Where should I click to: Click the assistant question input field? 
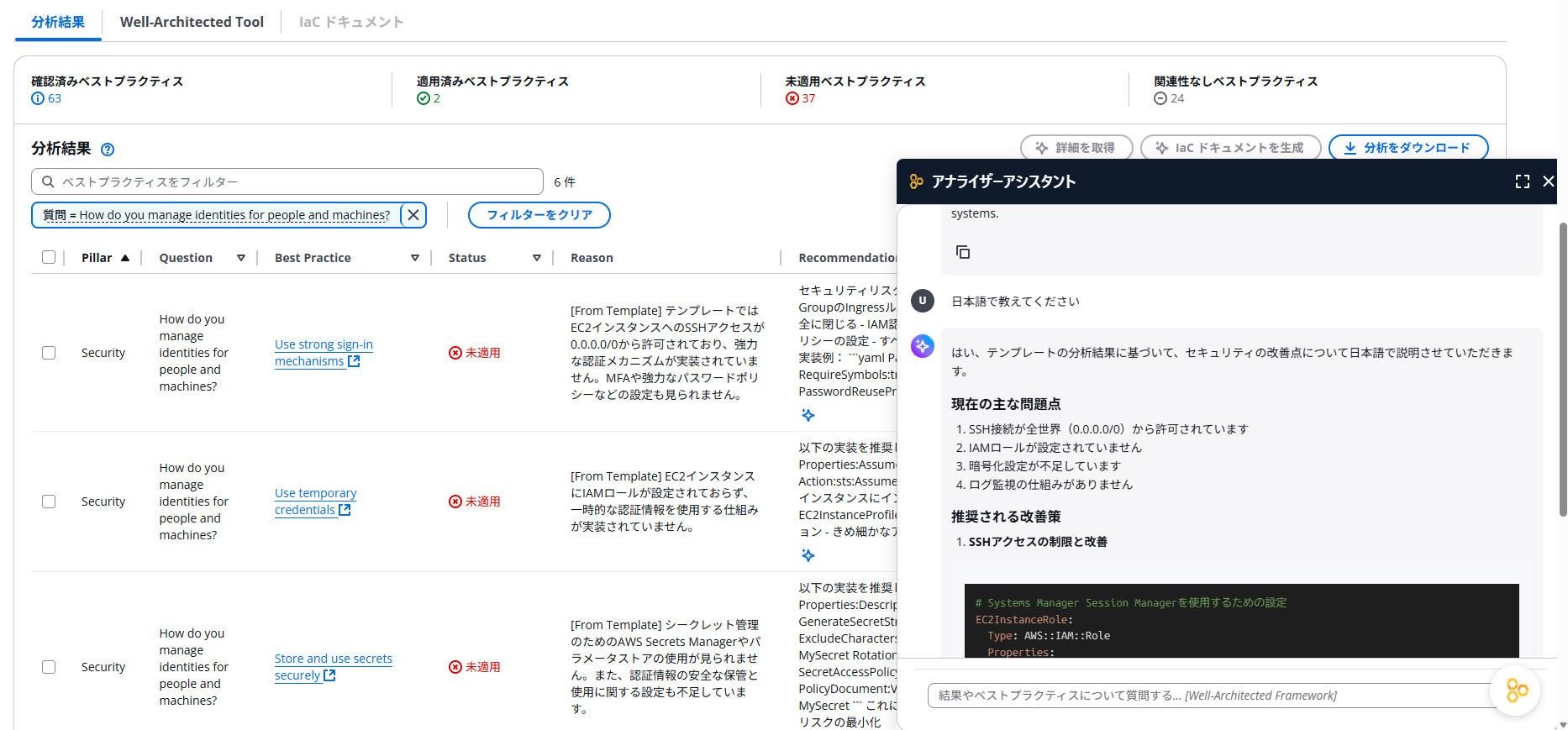(x=1210, y=696)
